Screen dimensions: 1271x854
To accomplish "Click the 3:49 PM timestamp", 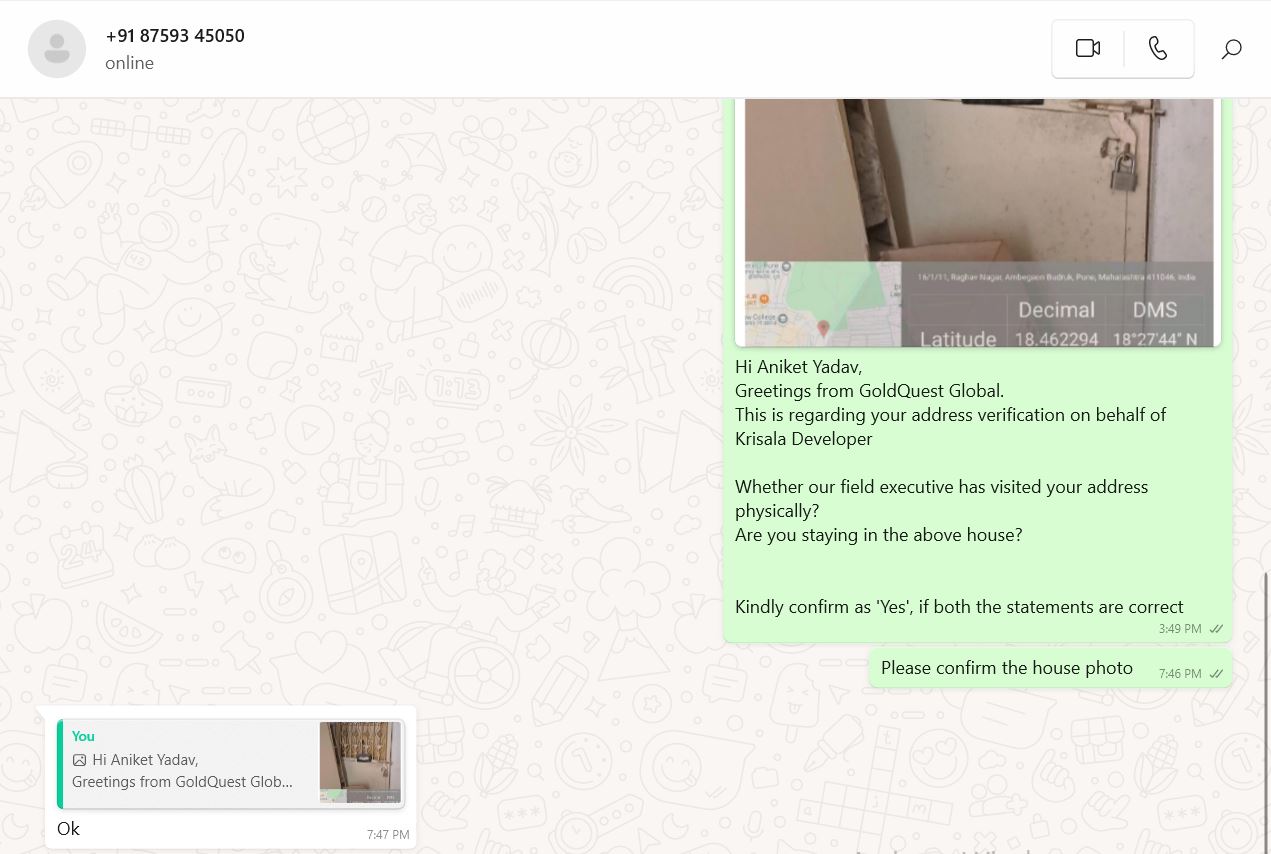I will [1180, 629].
